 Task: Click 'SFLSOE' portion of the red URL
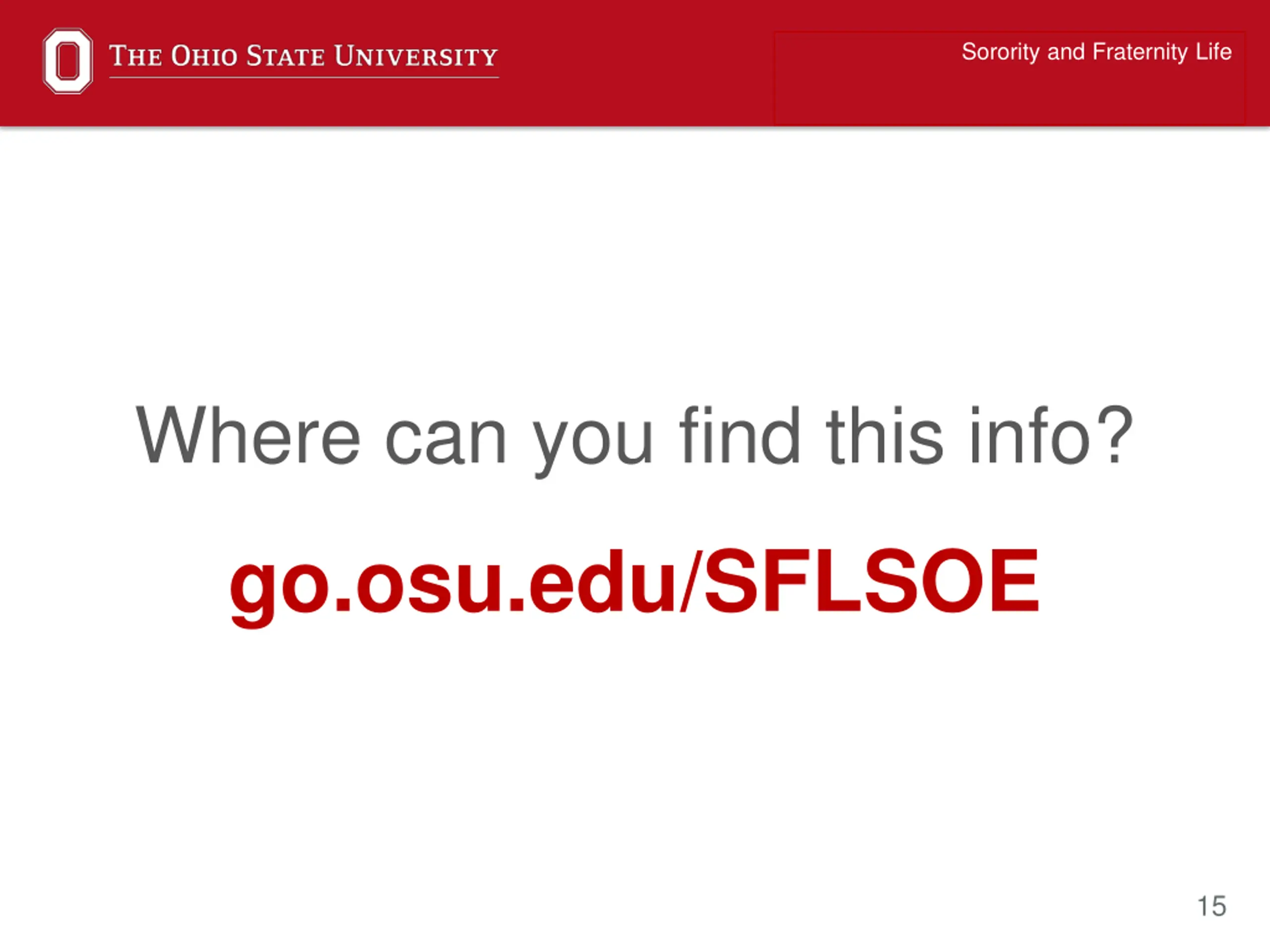pyautogui.click(x=872, y=580)
